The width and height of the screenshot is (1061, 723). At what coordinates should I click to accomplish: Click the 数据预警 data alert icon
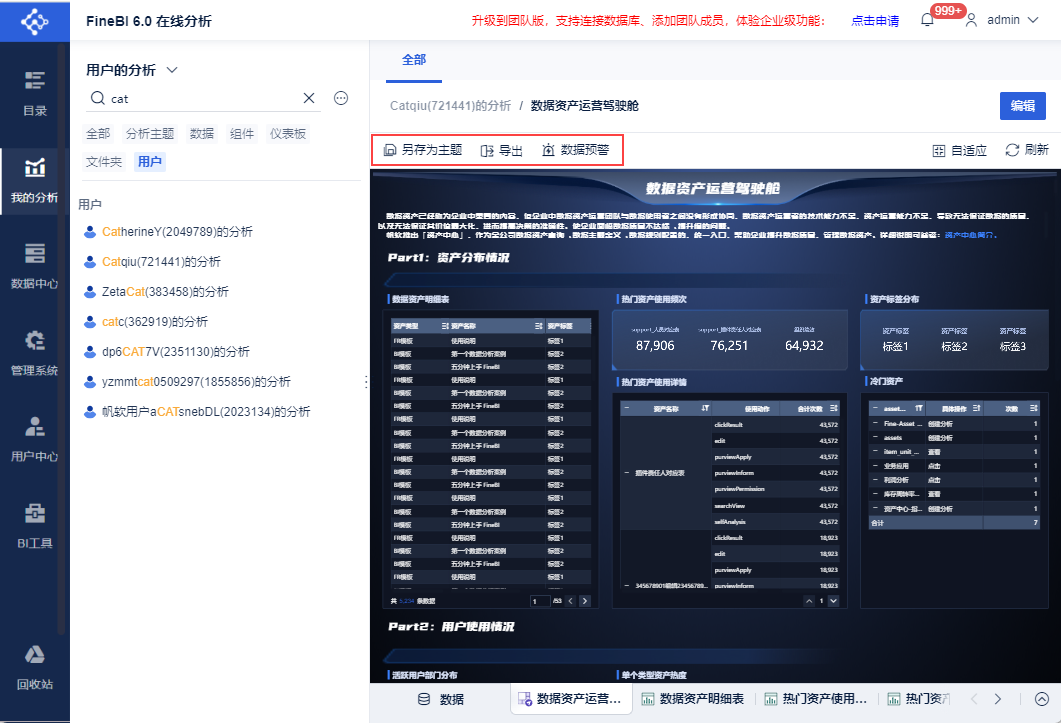548,150
